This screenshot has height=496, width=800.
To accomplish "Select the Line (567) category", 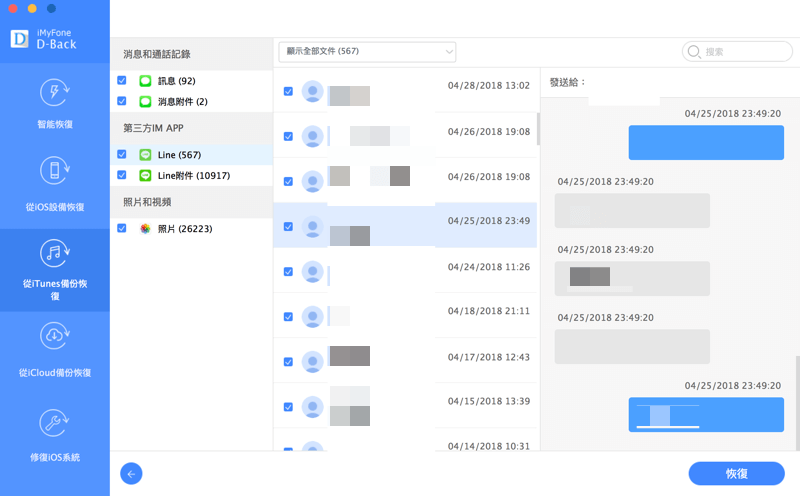I will (x=179, y=155).
